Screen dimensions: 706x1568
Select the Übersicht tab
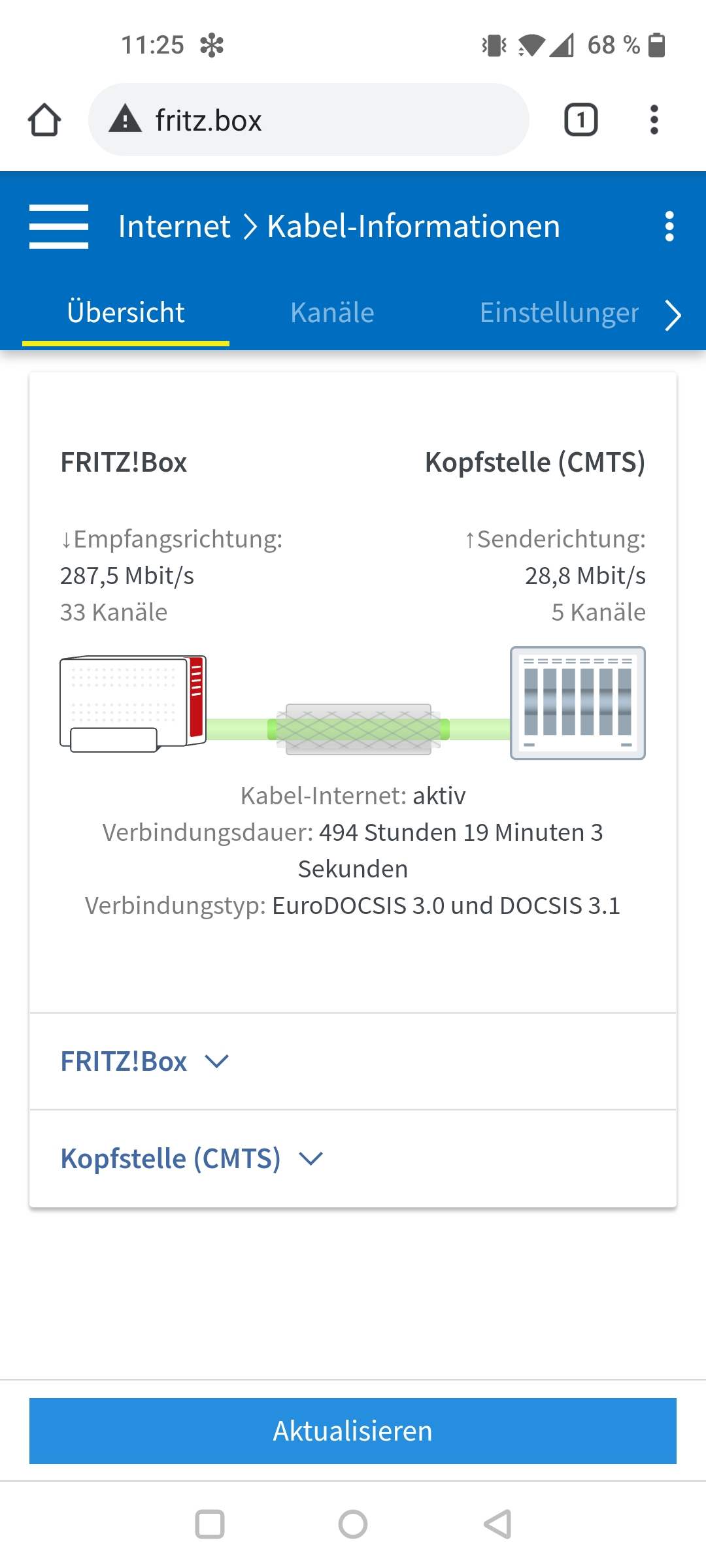coord(126,313)
